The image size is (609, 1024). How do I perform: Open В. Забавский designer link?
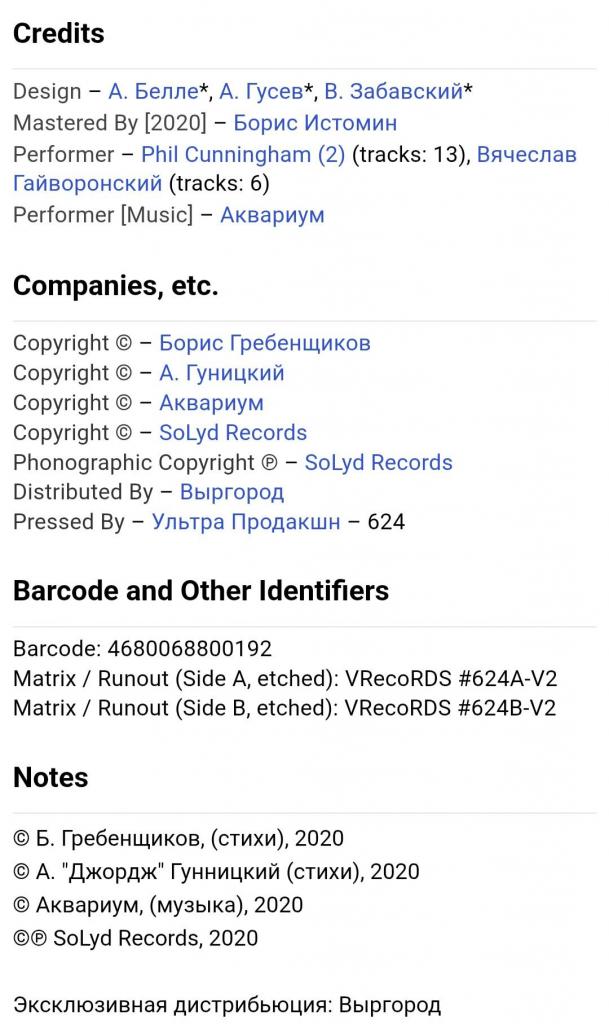394,91
